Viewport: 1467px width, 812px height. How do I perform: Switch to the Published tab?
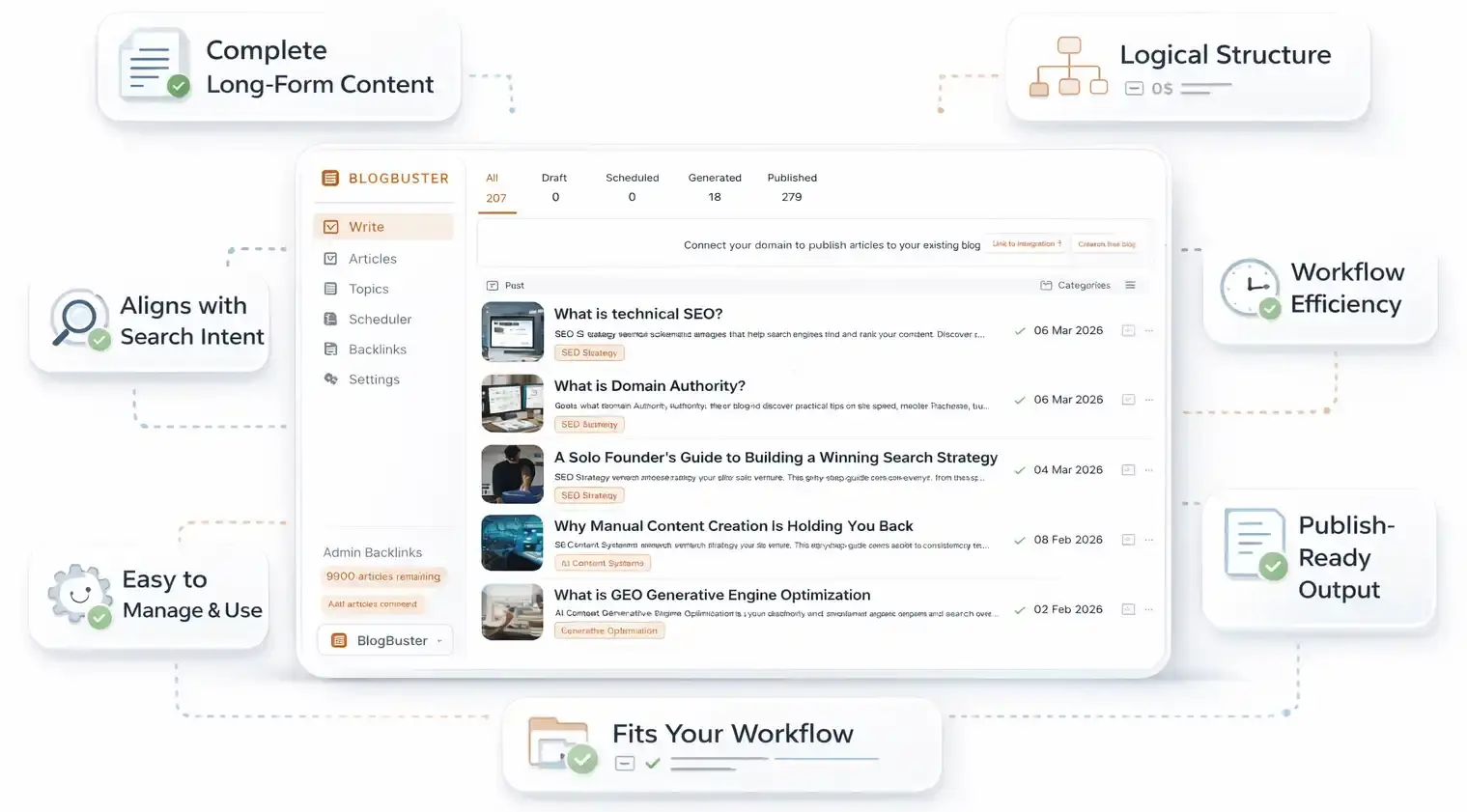pyautogui.click(x=791, y=185)
